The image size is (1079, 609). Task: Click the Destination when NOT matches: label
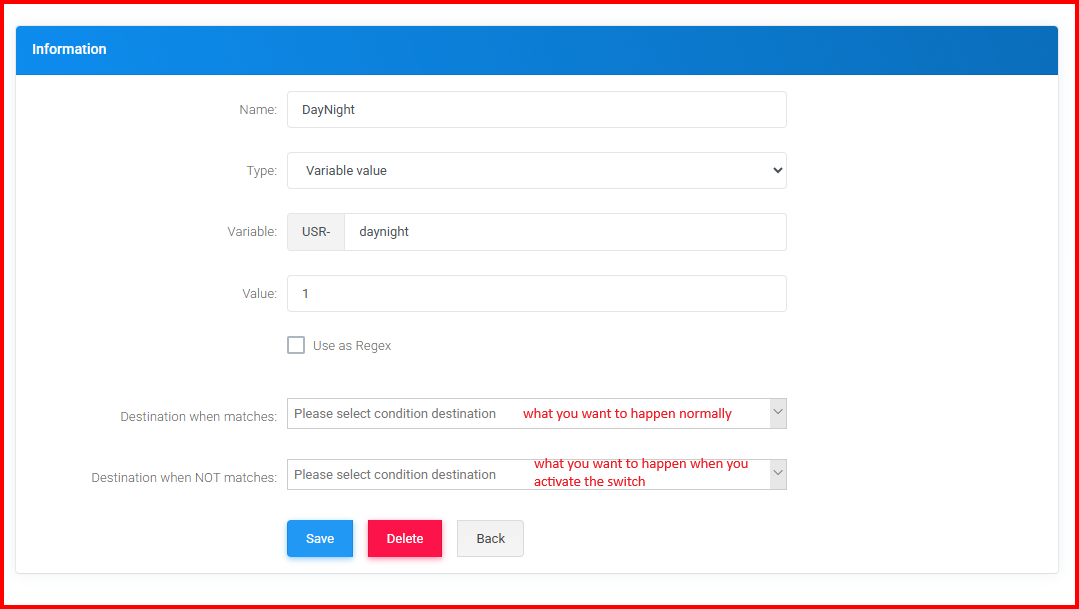click(184, 478)
